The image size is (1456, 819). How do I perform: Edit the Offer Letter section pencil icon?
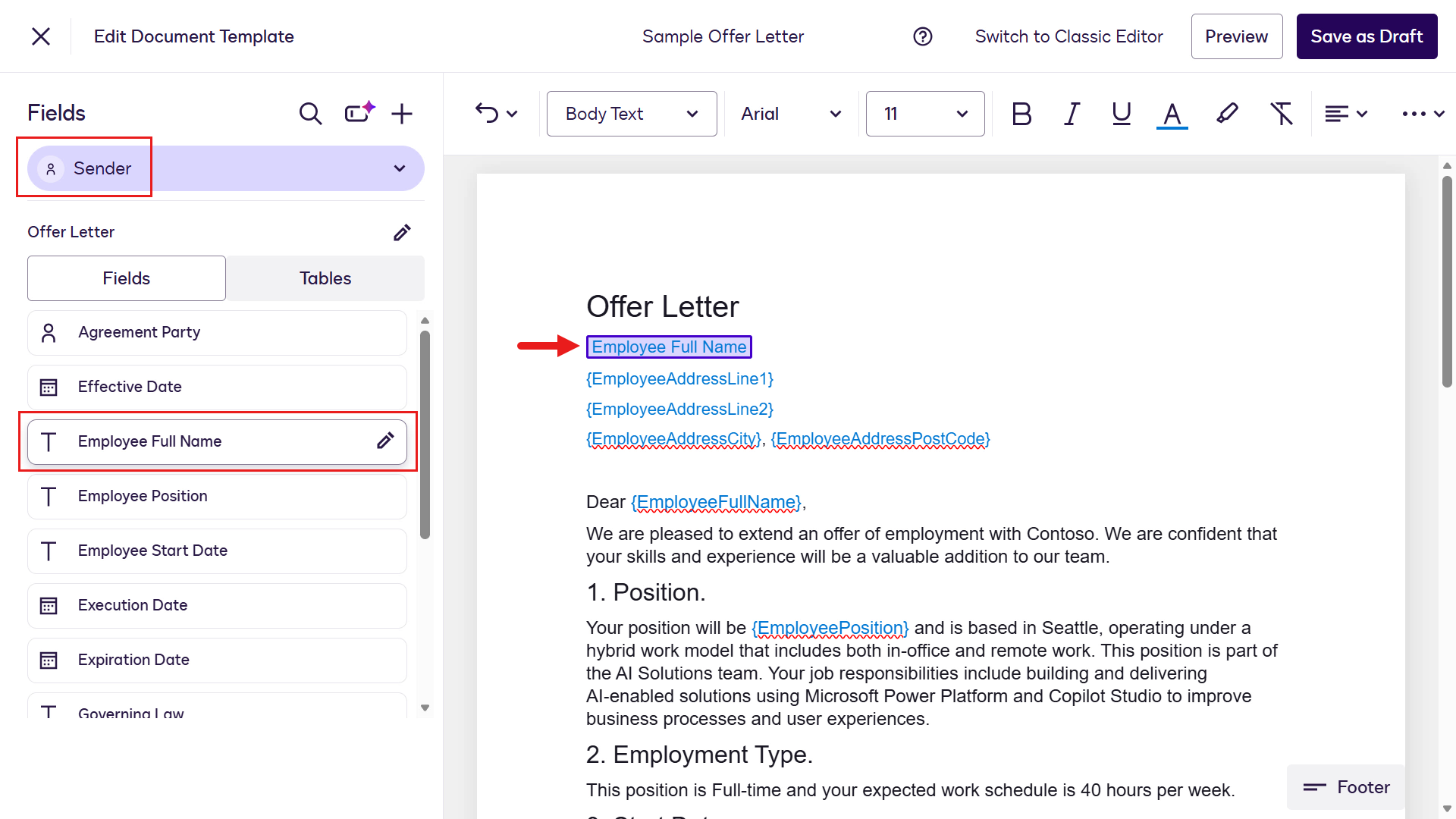pos(402,232)
